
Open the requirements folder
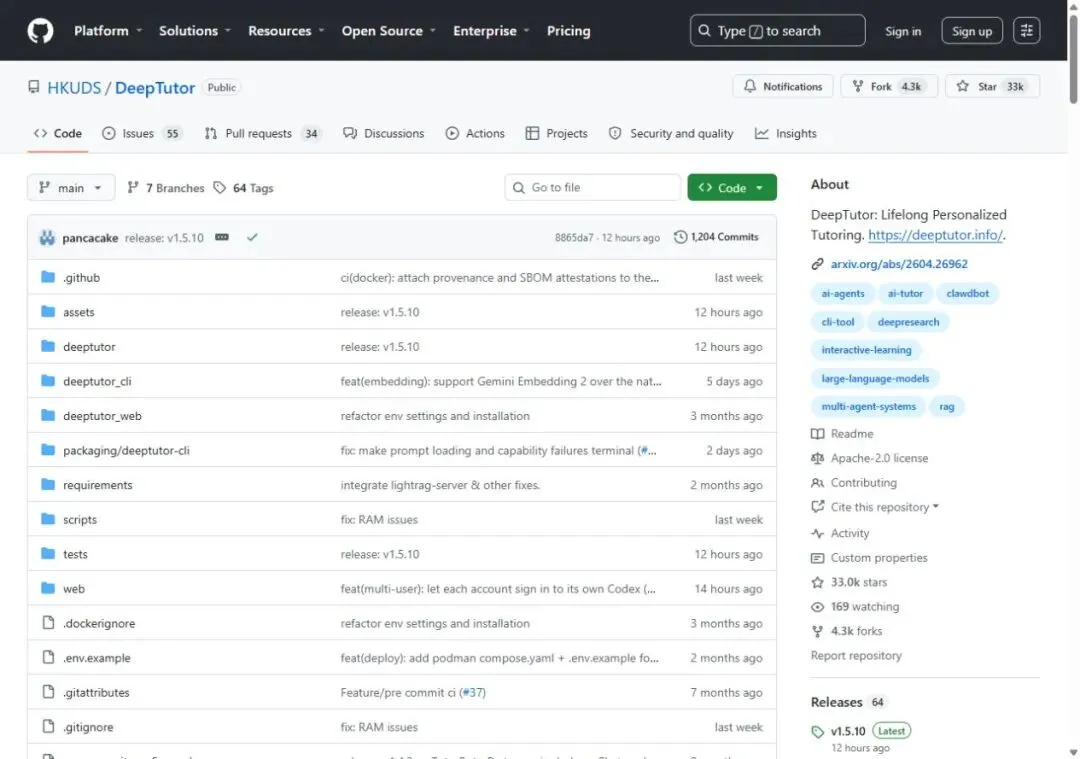tap(98, 485)
